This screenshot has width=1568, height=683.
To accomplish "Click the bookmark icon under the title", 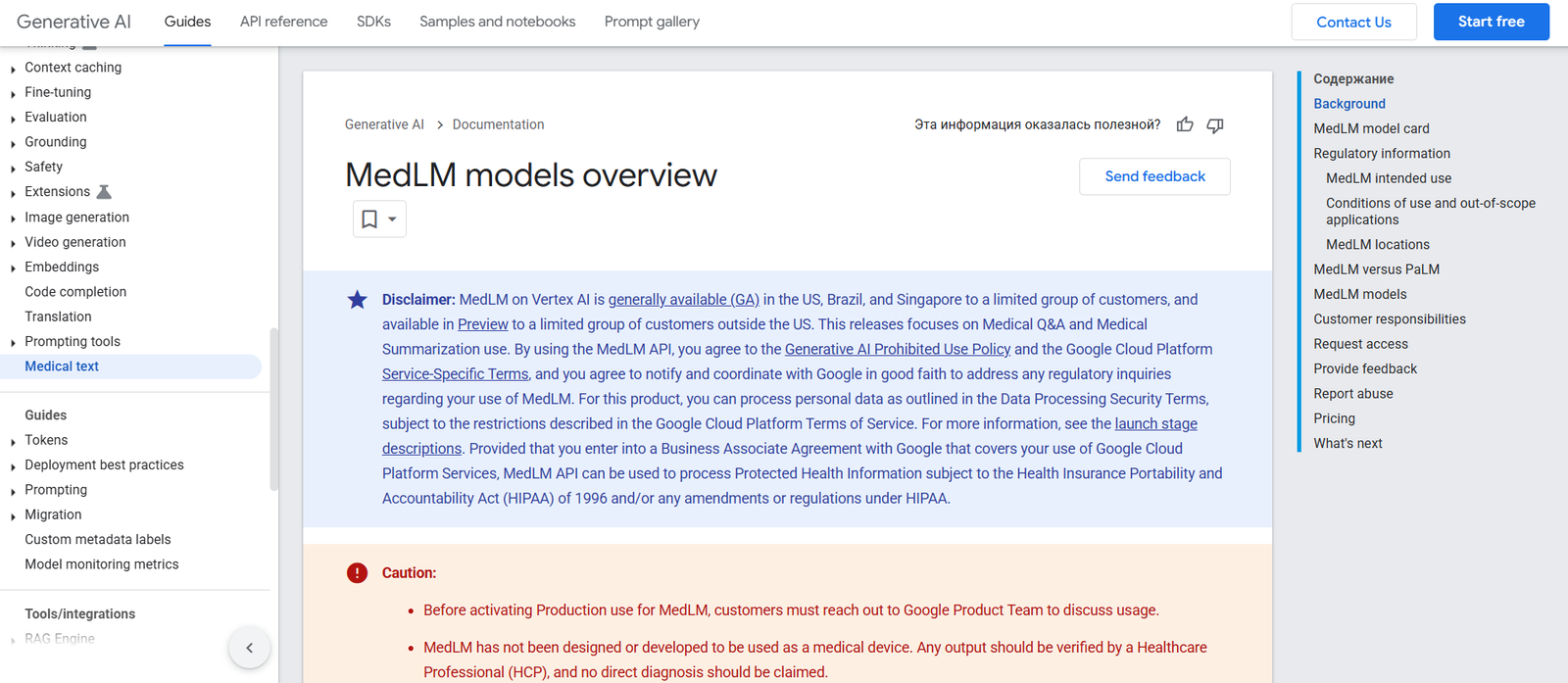I will tap(369, 220).
